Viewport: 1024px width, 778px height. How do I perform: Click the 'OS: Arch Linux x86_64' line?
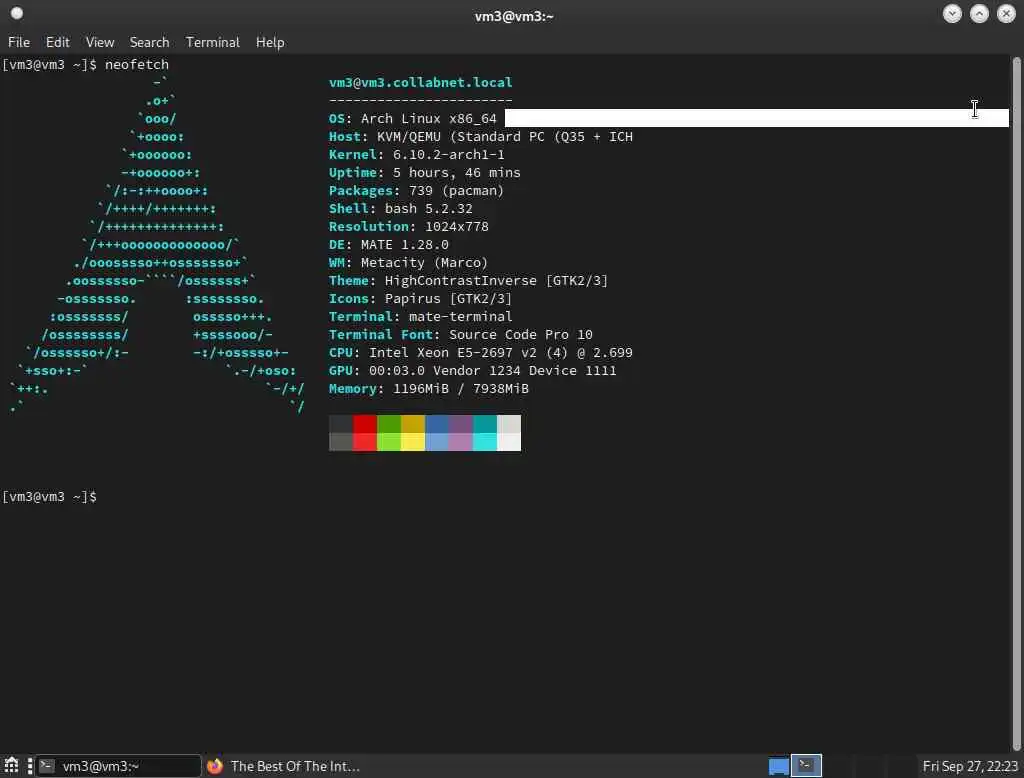(413, 118)
